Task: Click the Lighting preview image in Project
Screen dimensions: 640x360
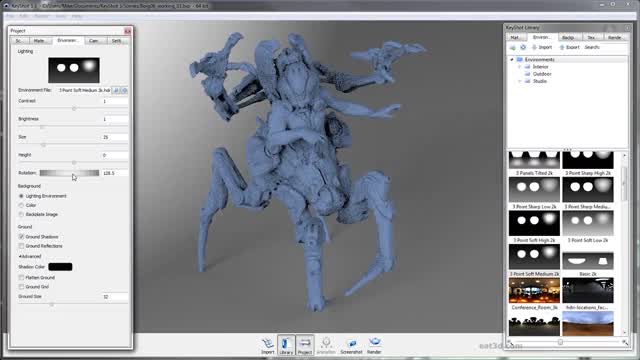Action: [74, 70]
